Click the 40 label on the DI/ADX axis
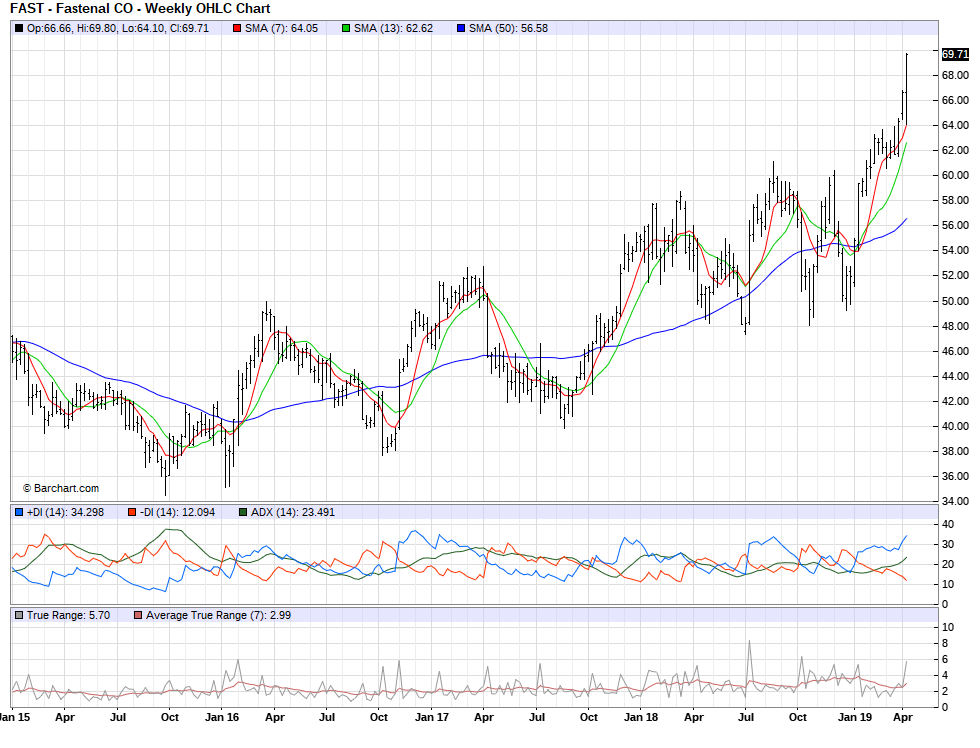This screenshot has width=980, height=748. point(948,524)
